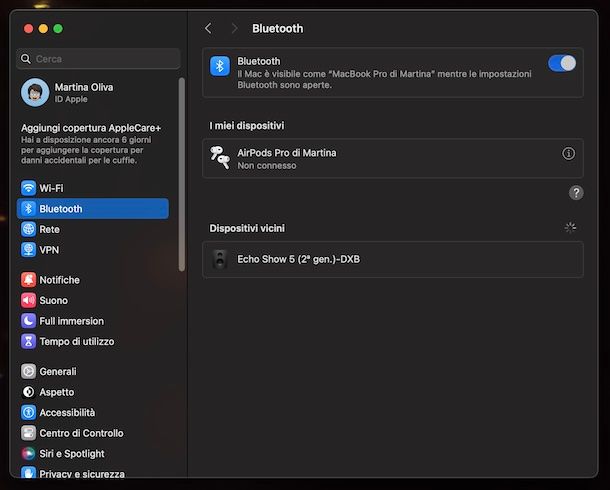Go back with the left chevron
Viewport: 610px width, 490px height.
click(209, 28)
